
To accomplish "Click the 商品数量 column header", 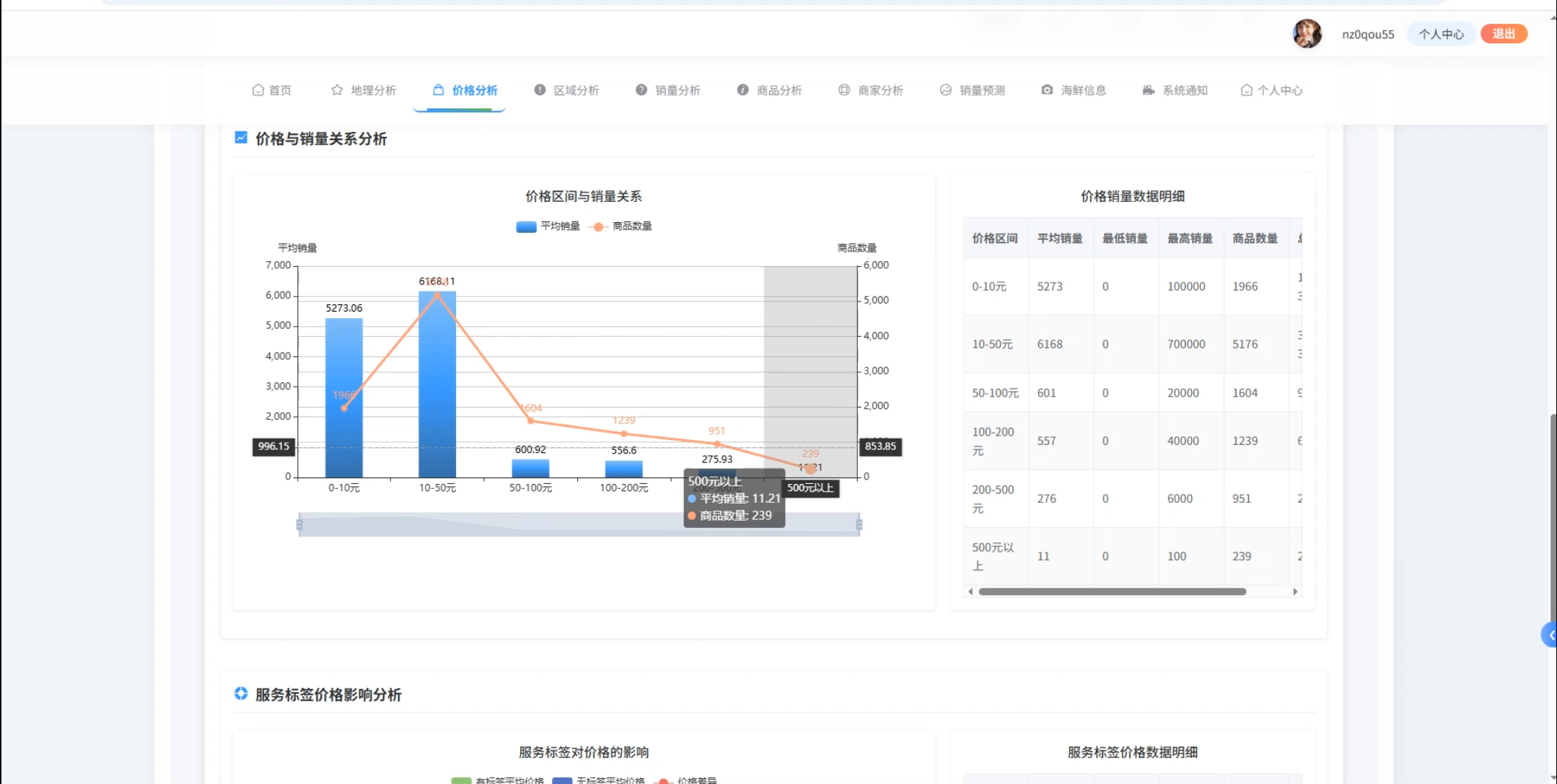I will click(x=1255, y=238).
